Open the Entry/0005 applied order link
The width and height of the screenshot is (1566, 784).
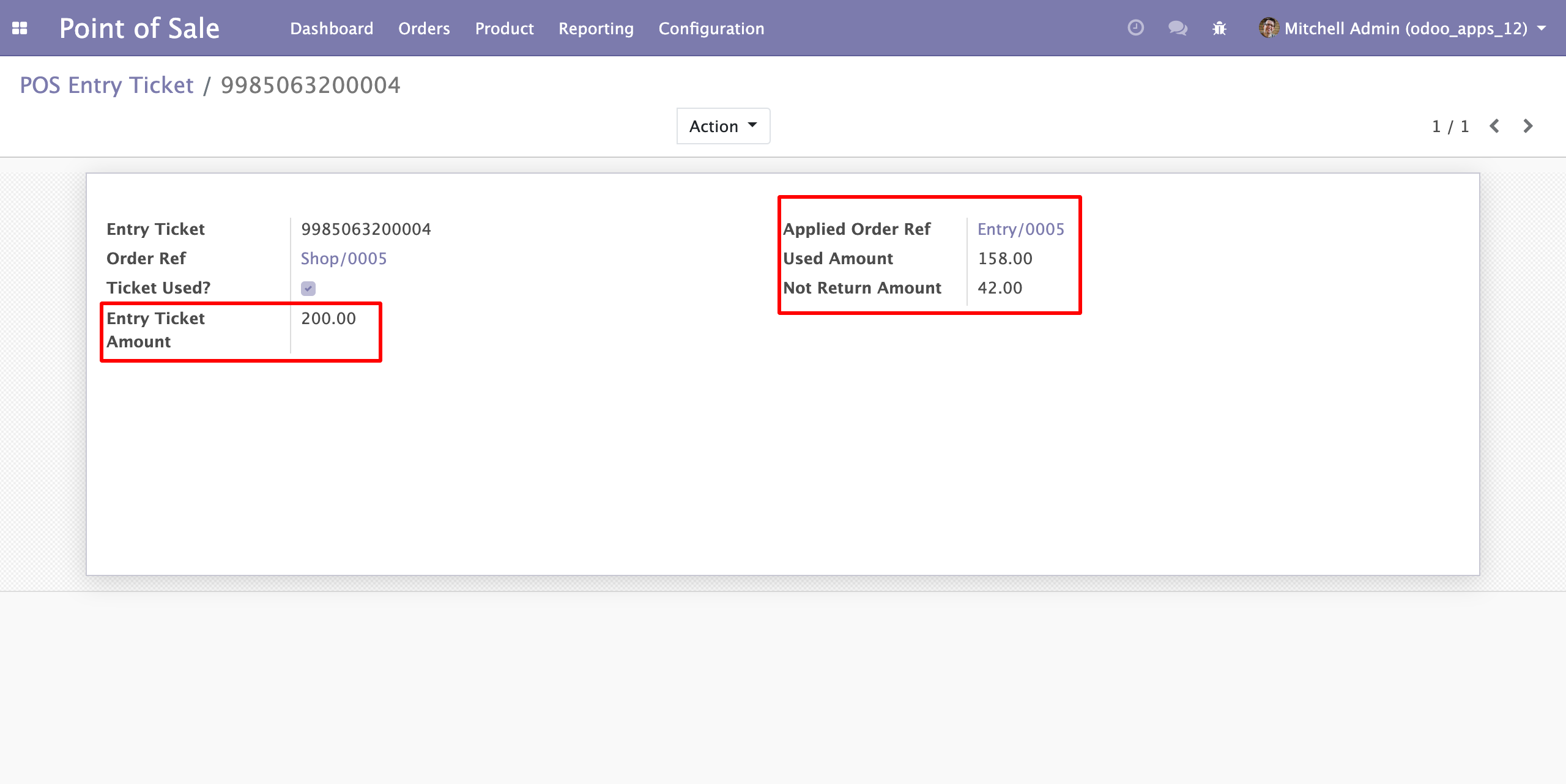tap(1020, 229)
